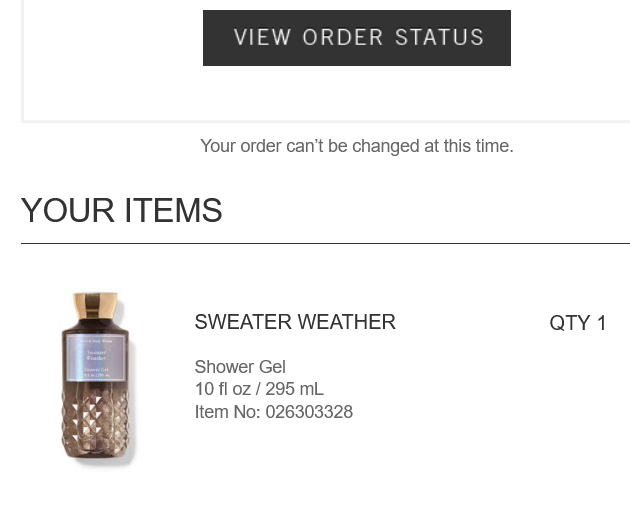The image size is (630, 527).
Task: Click the View Order Status button
Action: click(356, 38)
